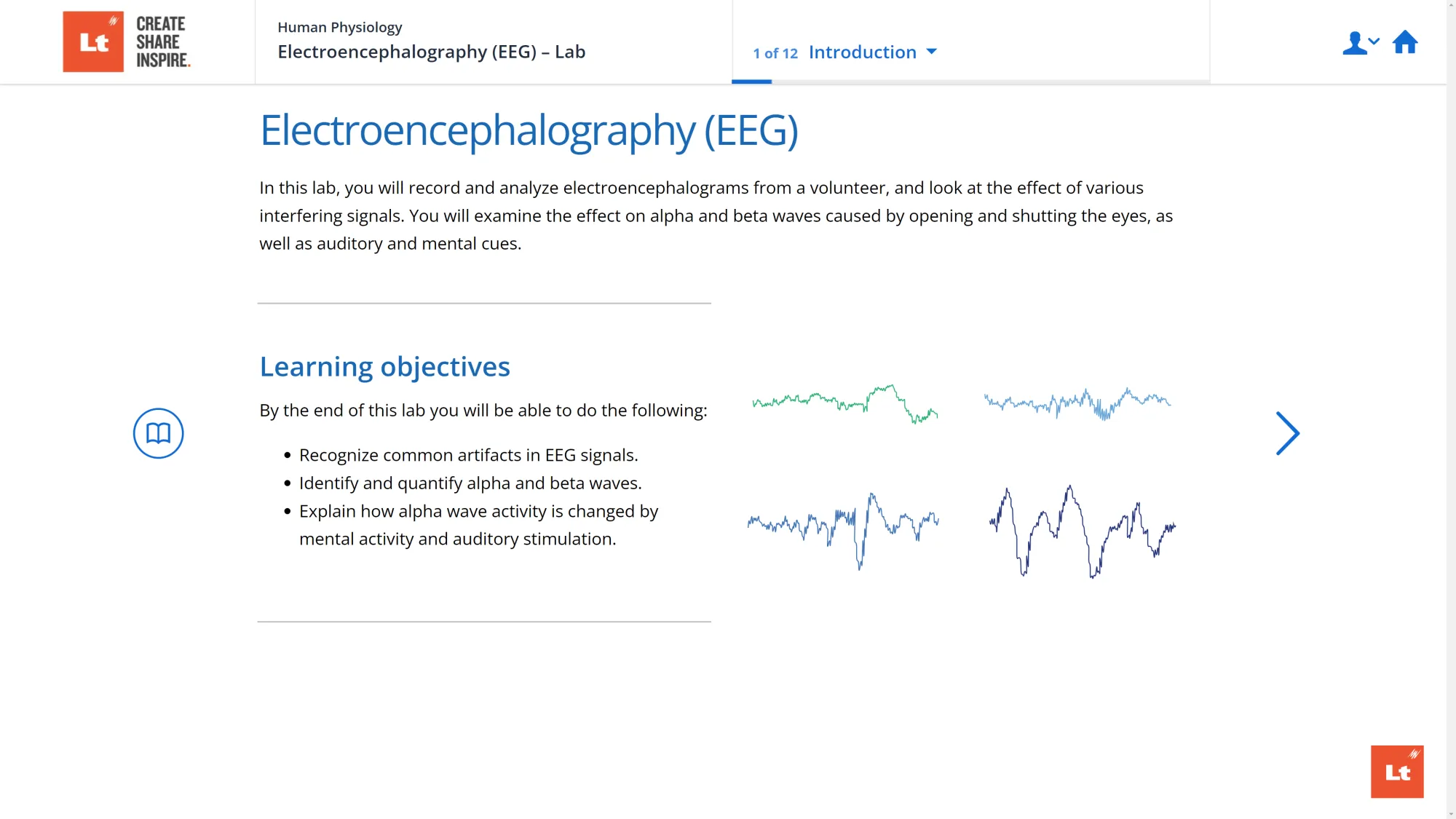
Task: Click the Lt badge in the bottom-right corner
Action: (x=1396, y=771)
